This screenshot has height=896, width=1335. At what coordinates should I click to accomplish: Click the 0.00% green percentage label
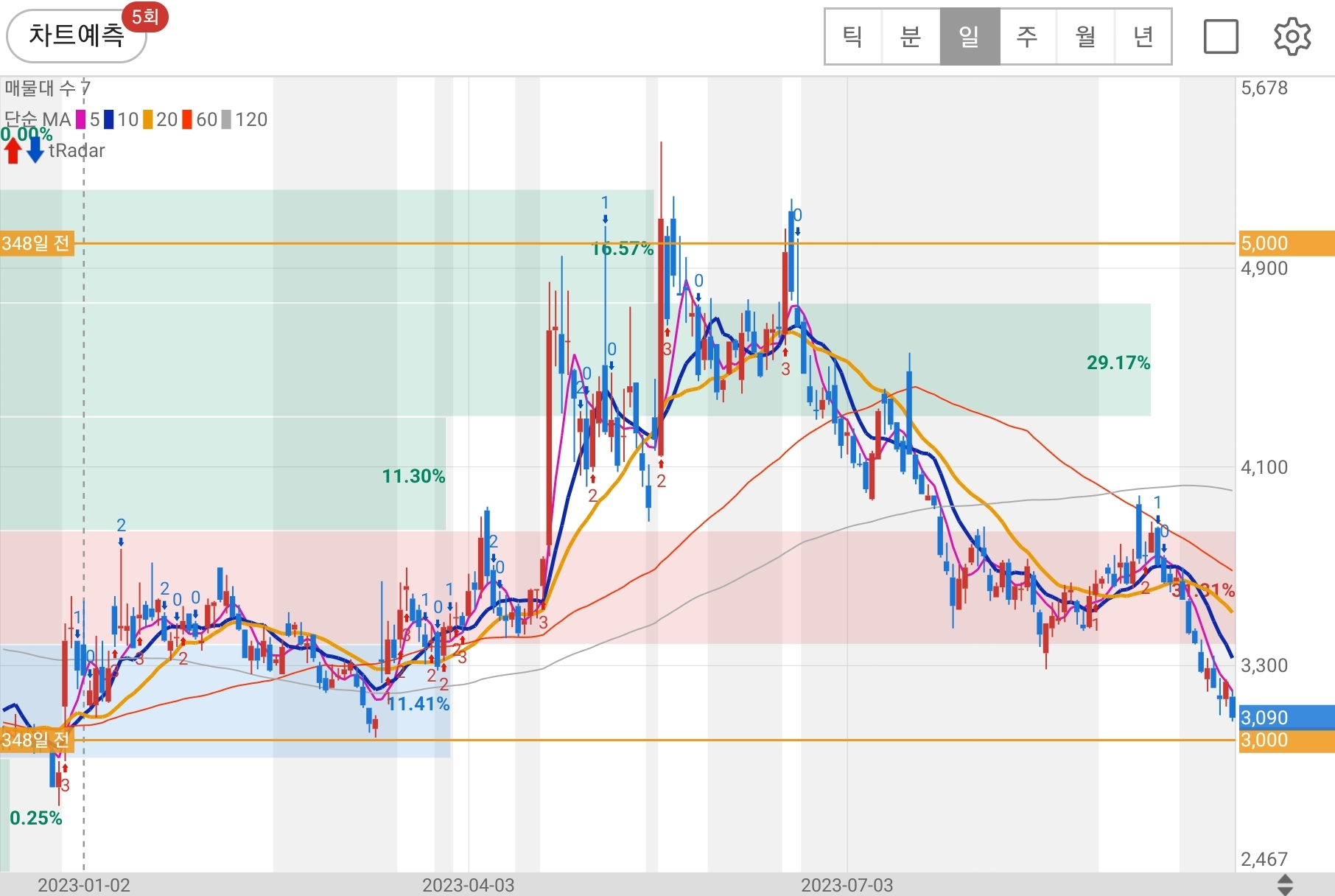tap(27, 134)
